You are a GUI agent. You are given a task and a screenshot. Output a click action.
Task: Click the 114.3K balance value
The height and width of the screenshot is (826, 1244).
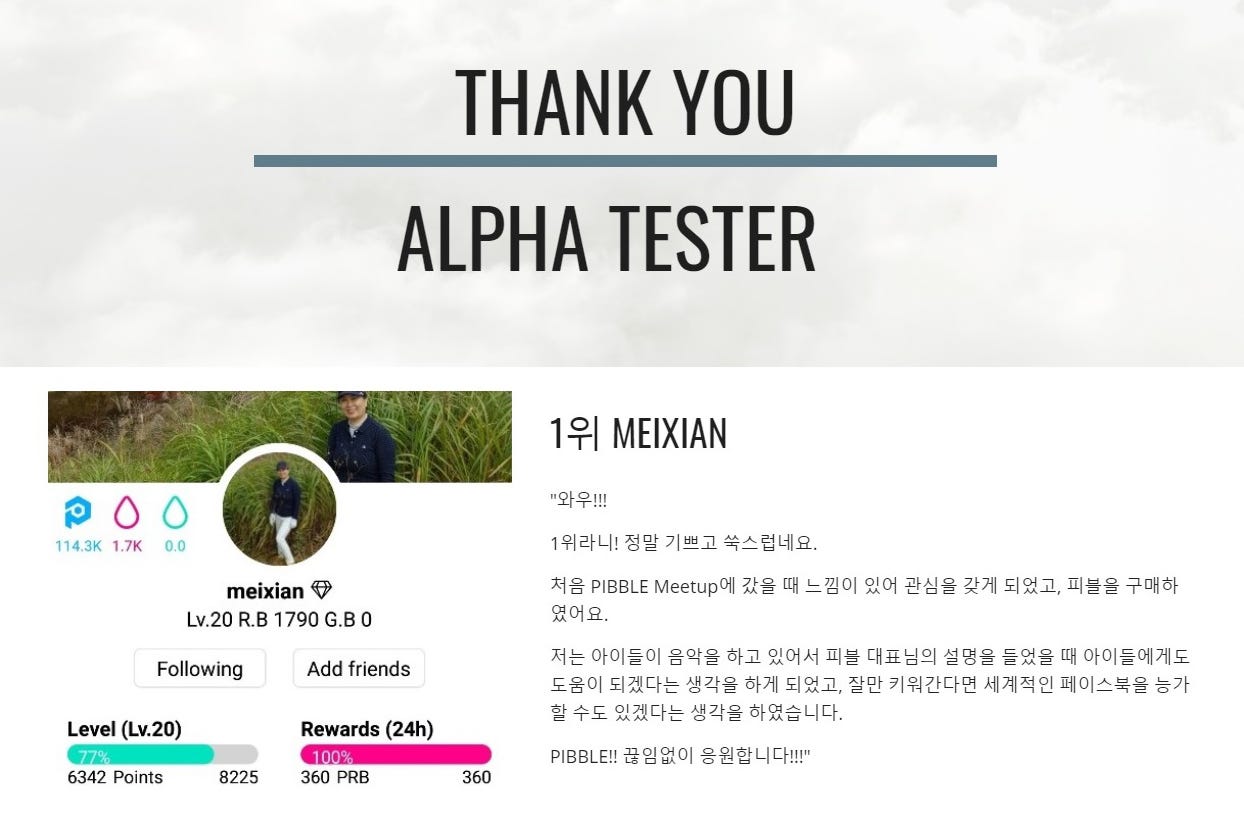pyautogui.click(x=78, y=546)
